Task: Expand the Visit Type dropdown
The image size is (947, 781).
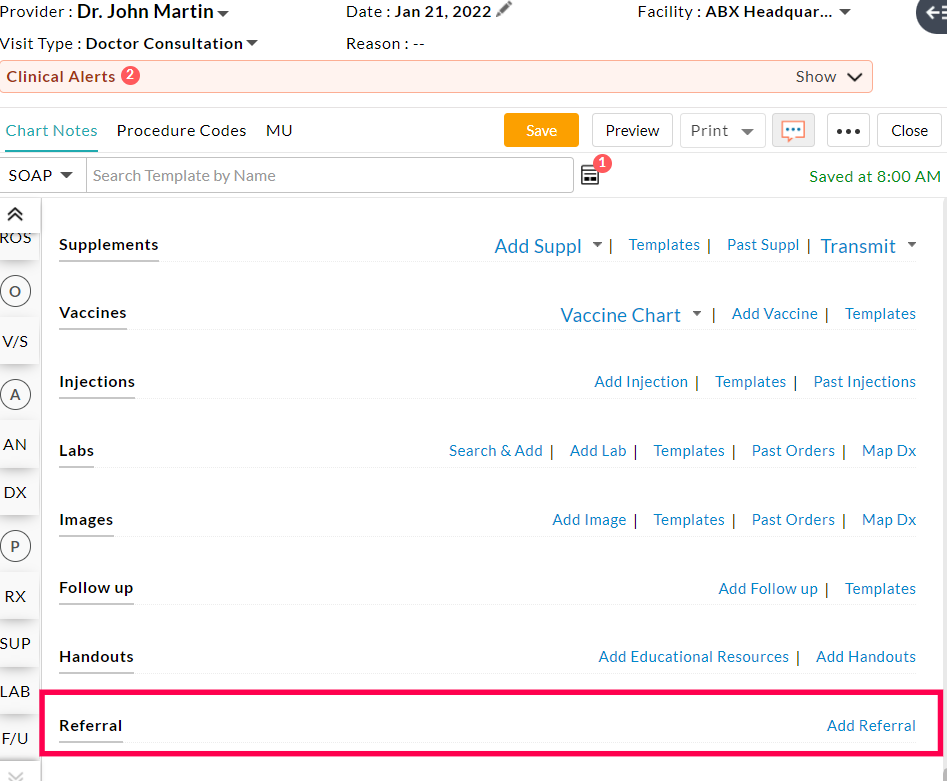Action: tap(250, 43)
